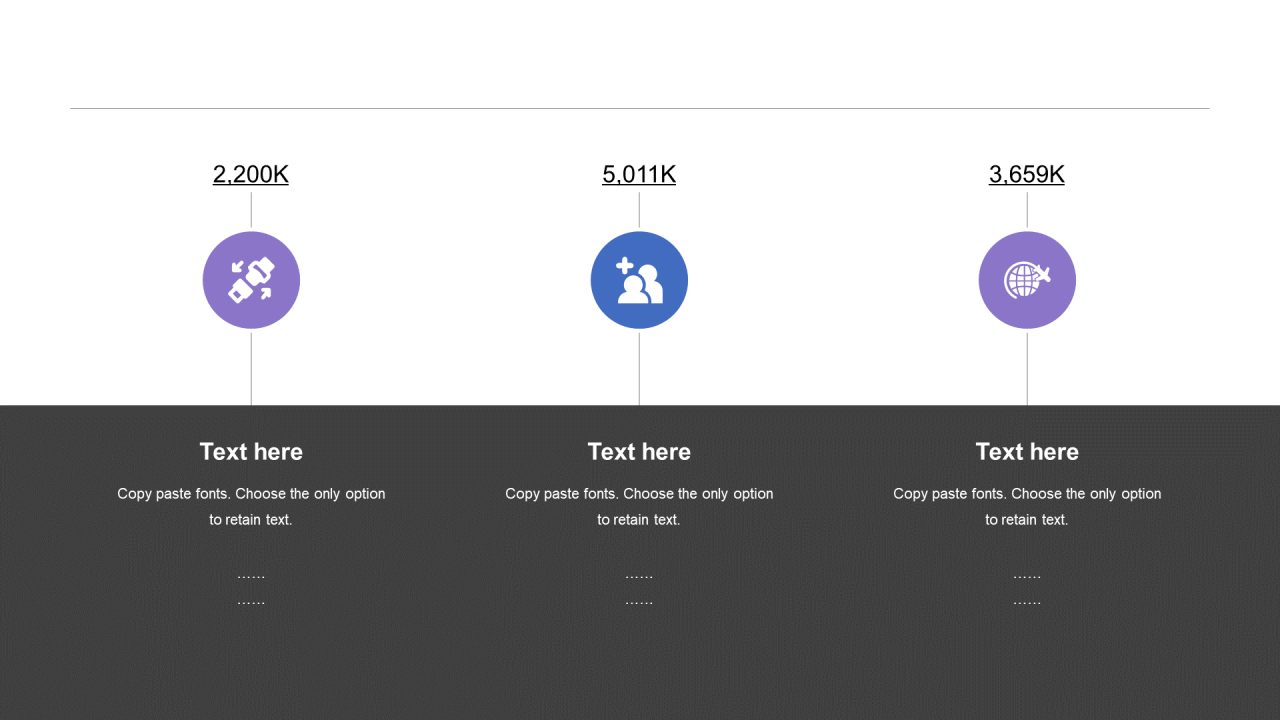Click the 5,011K underlined figure
Screen dimensions: 1280x720
[x=639, y=174]
